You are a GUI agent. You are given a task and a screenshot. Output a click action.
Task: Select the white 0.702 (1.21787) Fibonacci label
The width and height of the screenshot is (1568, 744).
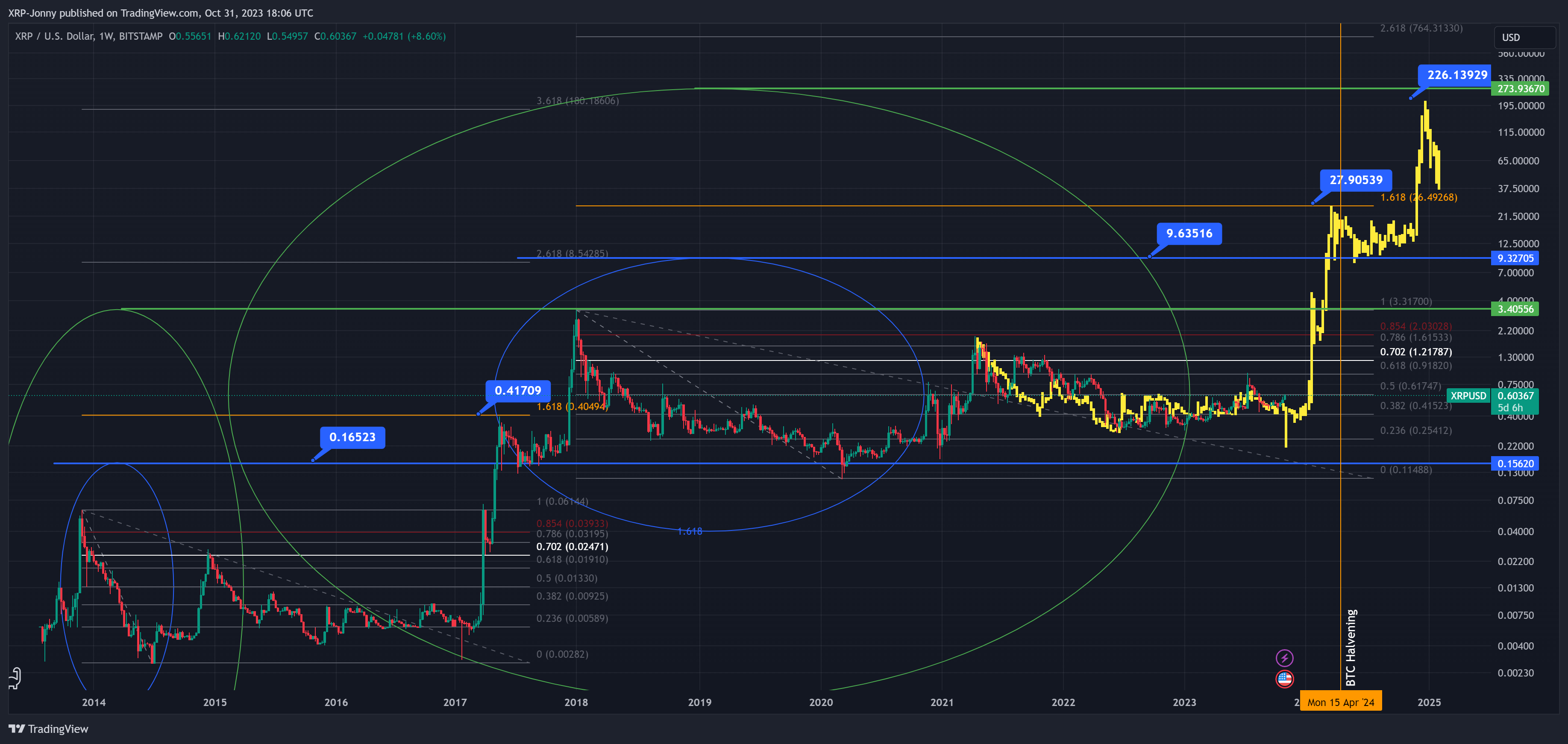pos(1416,352)
